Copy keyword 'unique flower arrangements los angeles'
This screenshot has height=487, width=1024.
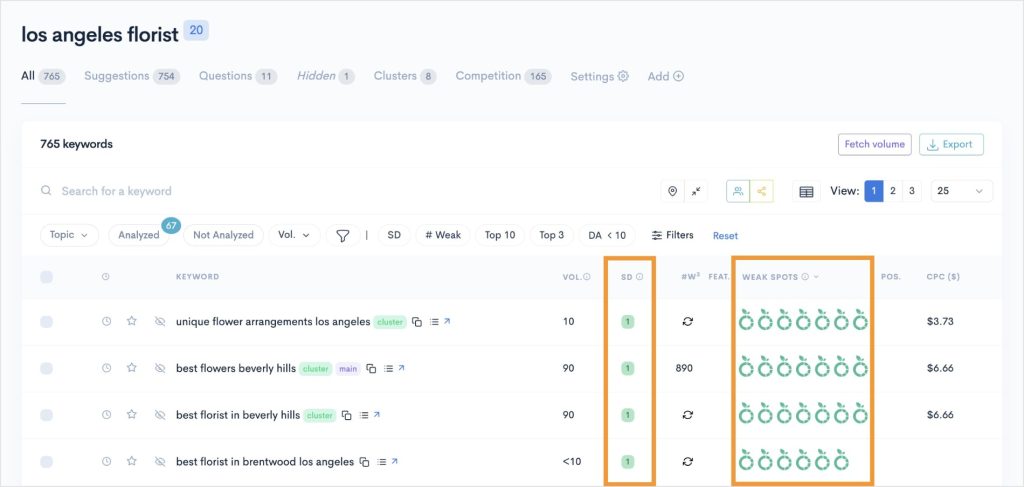[418, 322]
